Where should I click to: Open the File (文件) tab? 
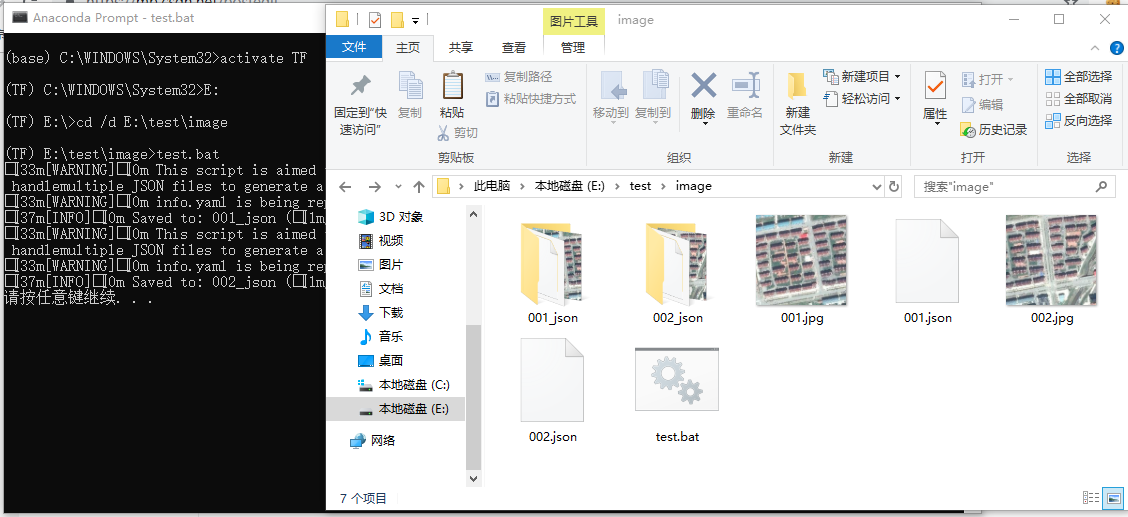pos(354,47)
